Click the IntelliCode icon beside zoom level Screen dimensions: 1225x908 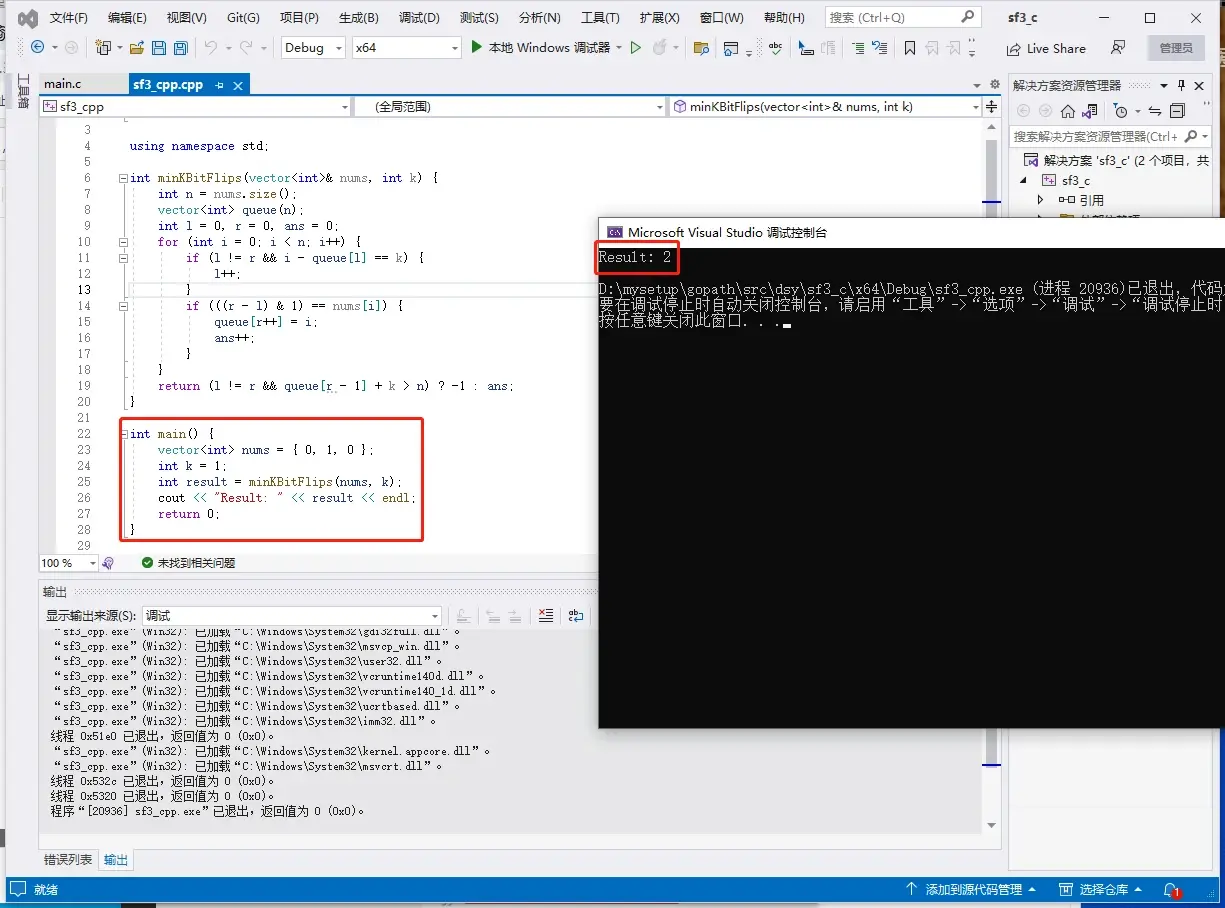click(x=108, y=563)
